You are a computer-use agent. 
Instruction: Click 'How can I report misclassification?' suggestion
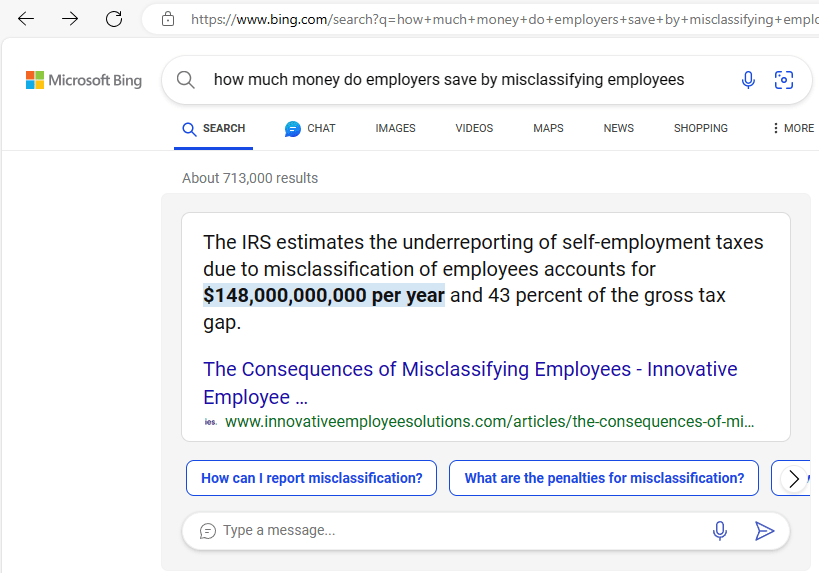click(311, 478)
